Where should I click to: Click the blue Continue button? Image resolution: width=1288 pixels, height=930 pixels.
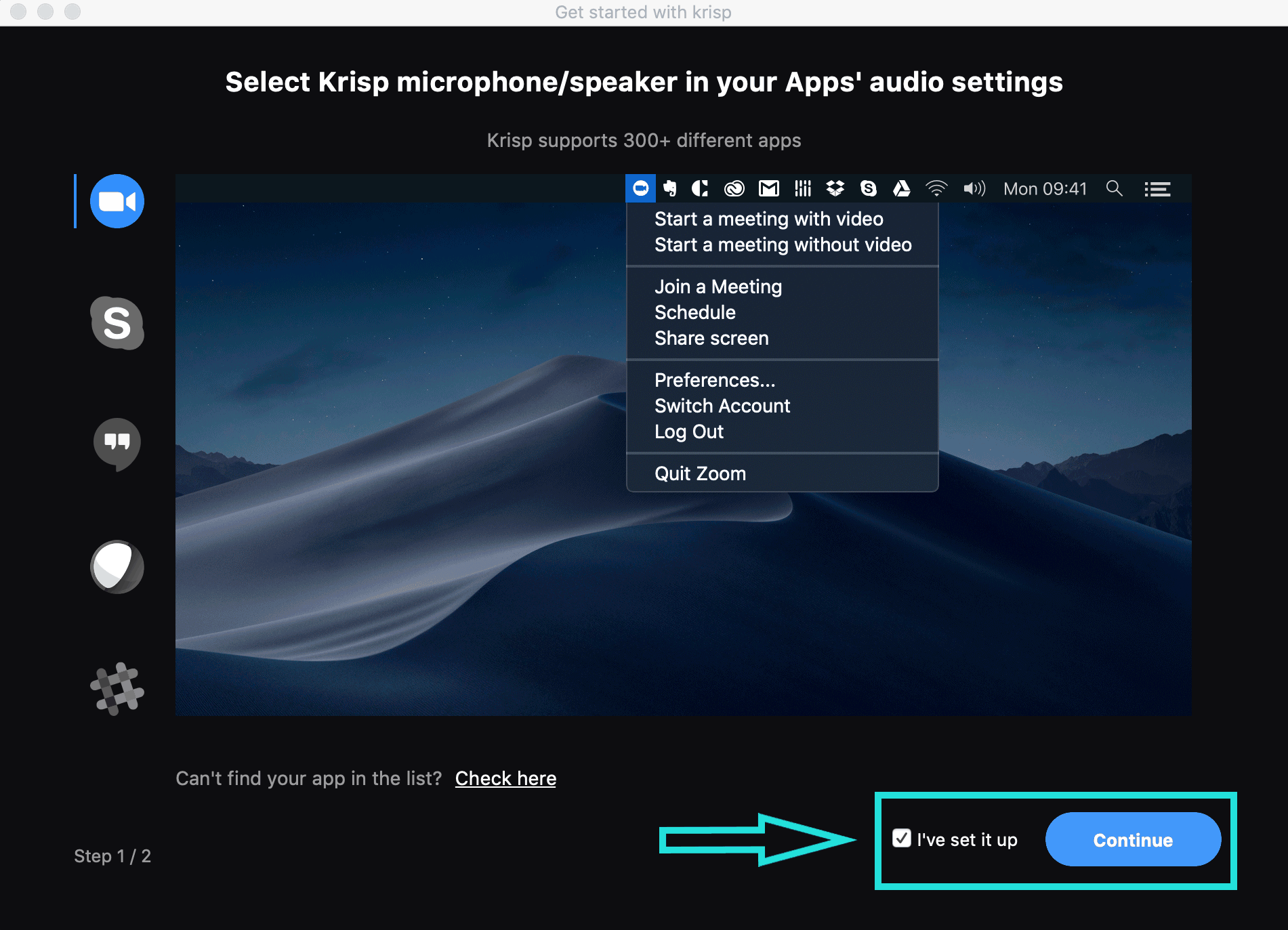[x=1133, y=839]
